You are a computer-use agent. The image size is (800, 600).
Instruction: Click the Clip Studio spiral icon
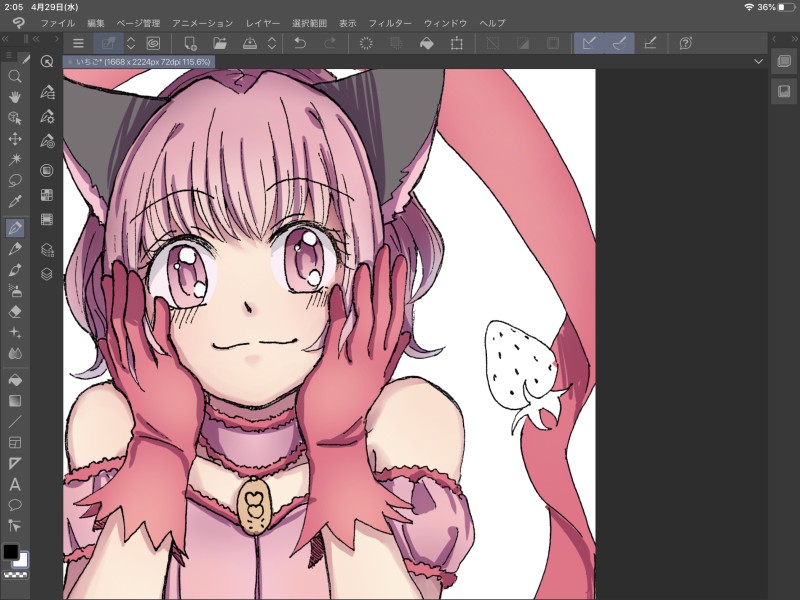[153, 43]
